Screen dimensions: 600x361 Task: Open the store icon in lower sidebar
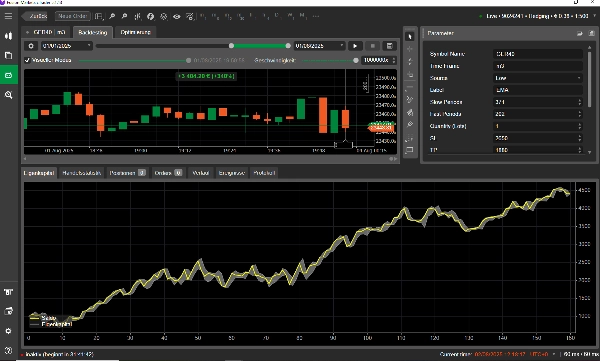pyautogui.click(x=8, y=292)
